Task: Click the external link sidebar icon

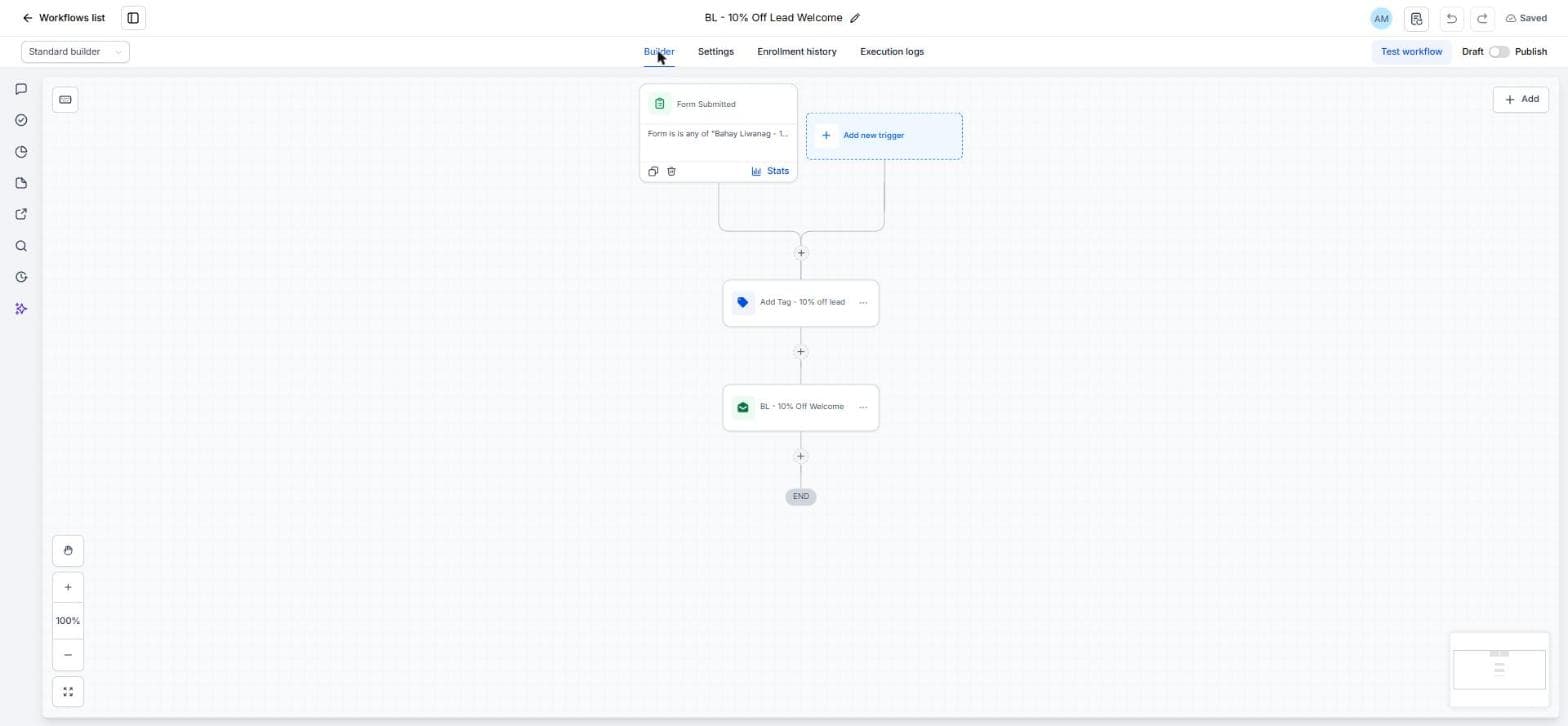Action: point(21,214)
